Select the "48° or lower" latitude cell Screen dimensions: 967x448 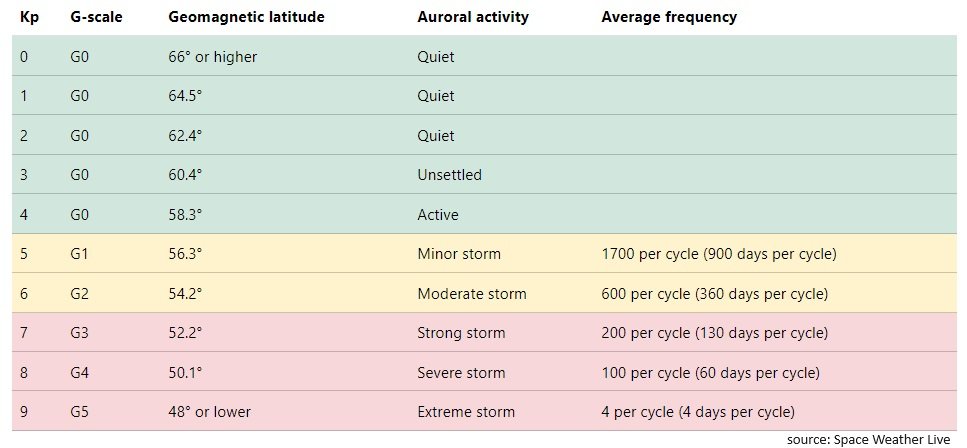click(x=210, y=412)
